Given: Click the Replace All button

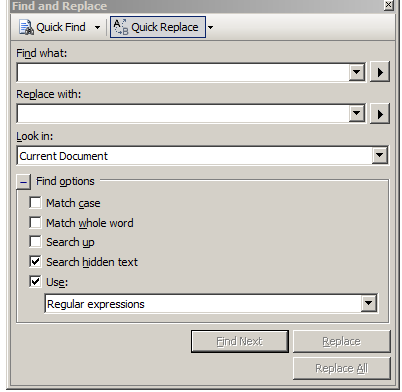Looking at the screenshot, I should pos(342,368).
